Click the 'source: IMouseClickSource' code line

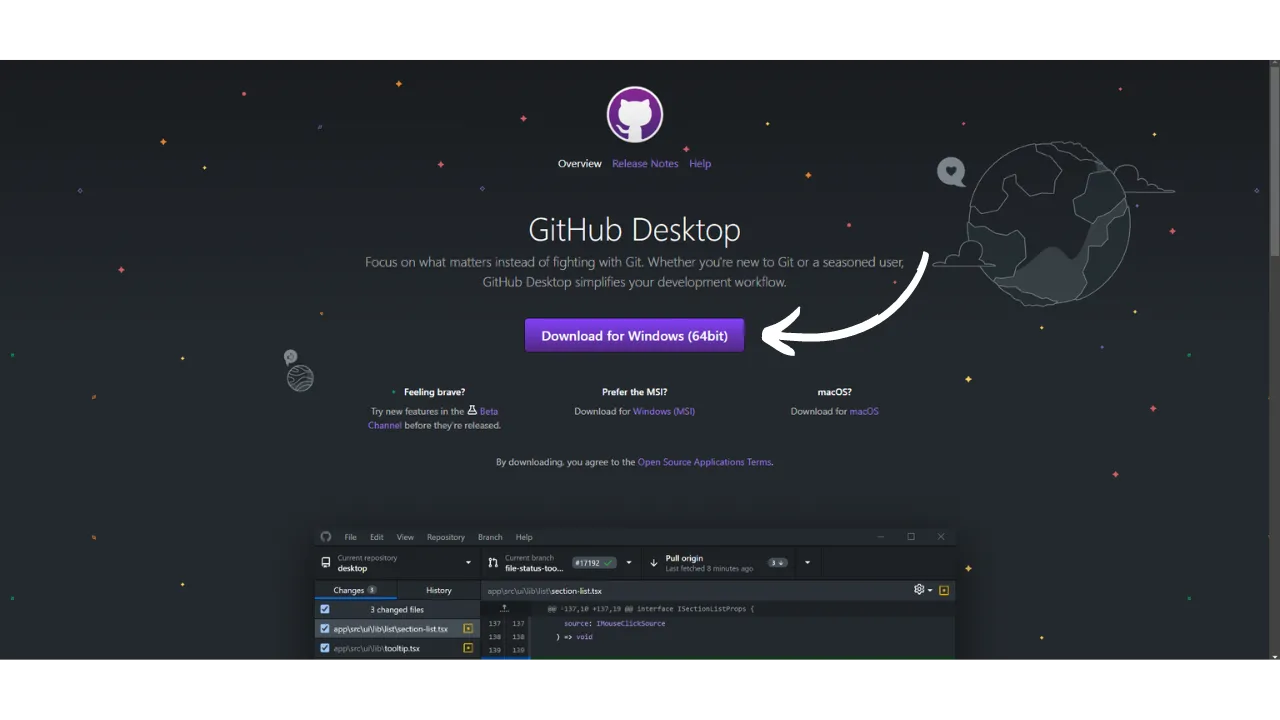pyautogui.click(x=614, y=623)
